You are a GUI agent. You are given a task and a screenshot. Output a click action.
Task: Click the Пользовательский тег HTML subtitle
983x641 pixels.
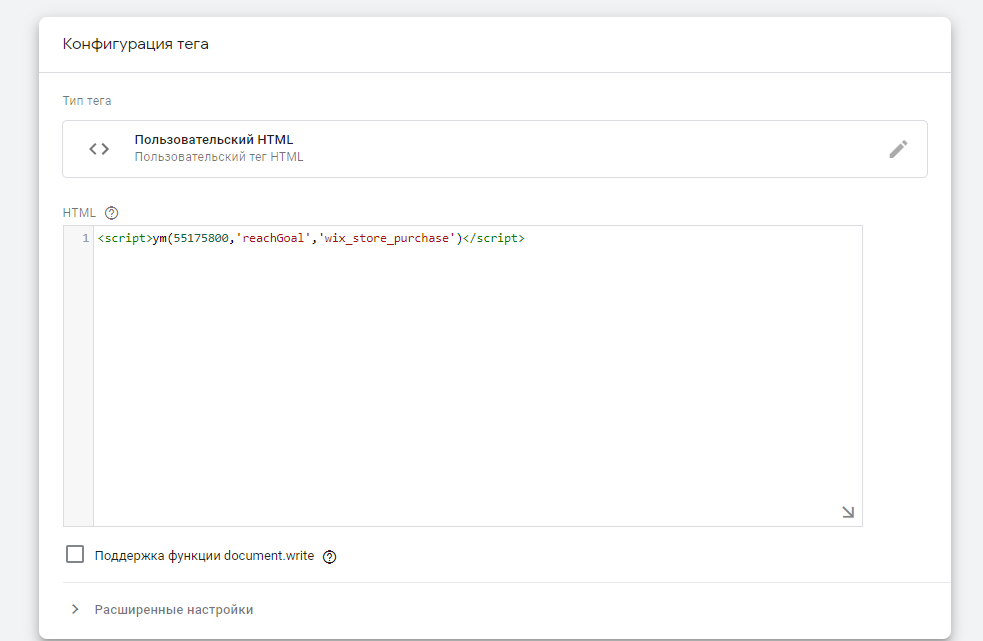pyautogui.click(x=219, y=157)
